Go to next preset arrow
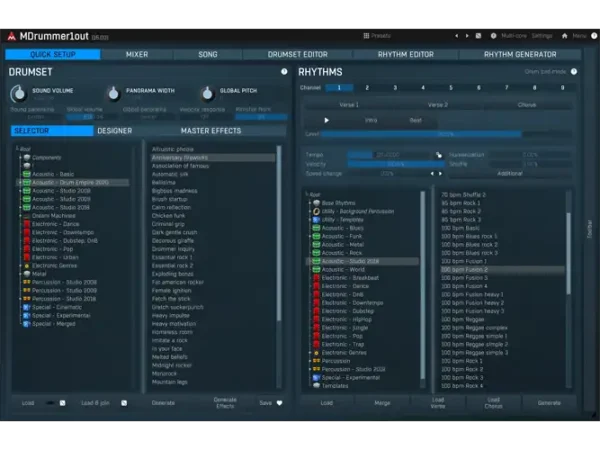This screenshot has width=600, height=450. click(467, 36)
